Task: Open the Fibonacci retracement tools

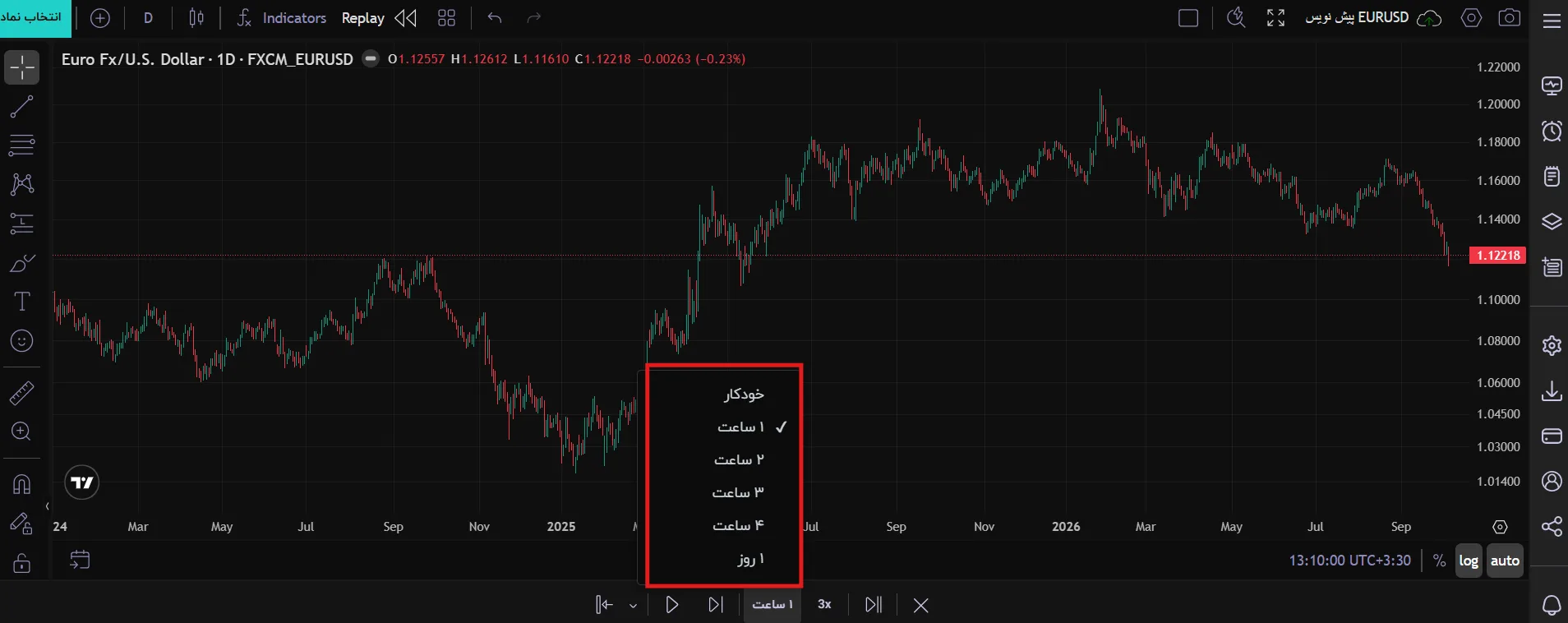Action: pos(22,145)
